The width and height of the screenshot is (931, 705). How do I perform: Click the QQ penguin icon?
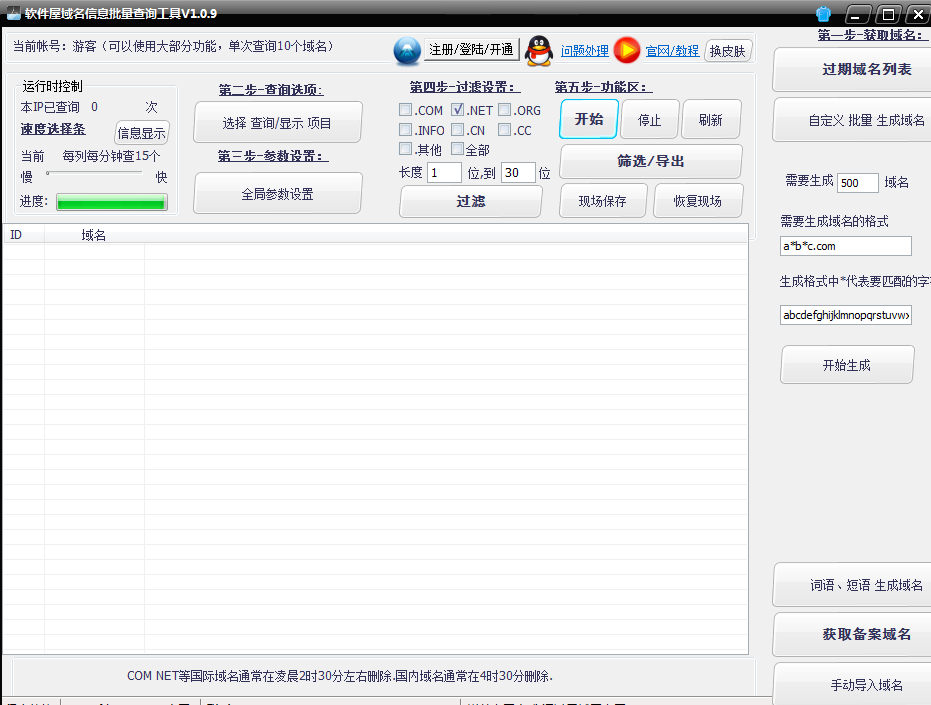pyautogui.click(x=538, y=50)
